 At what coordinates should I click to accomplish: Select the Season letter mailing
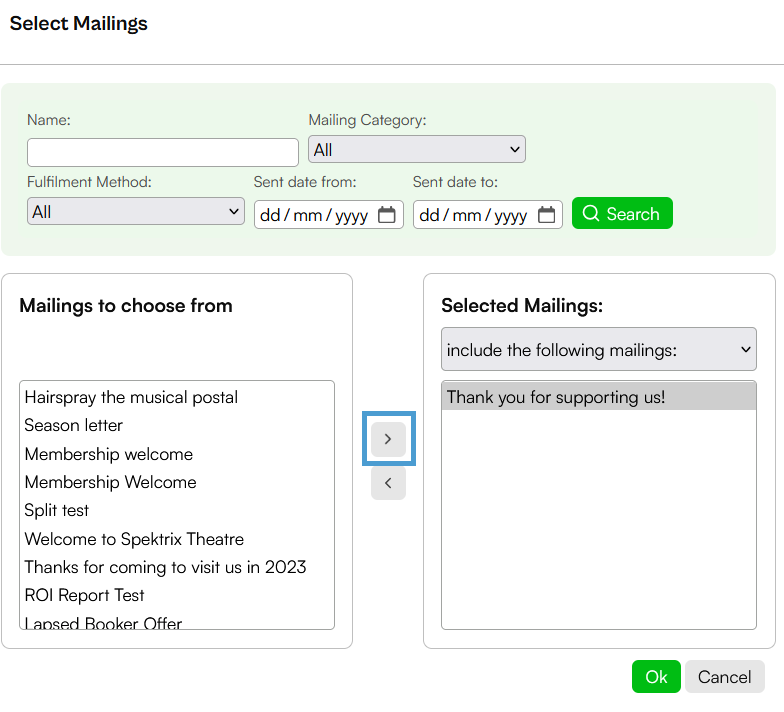coord(176,425)
